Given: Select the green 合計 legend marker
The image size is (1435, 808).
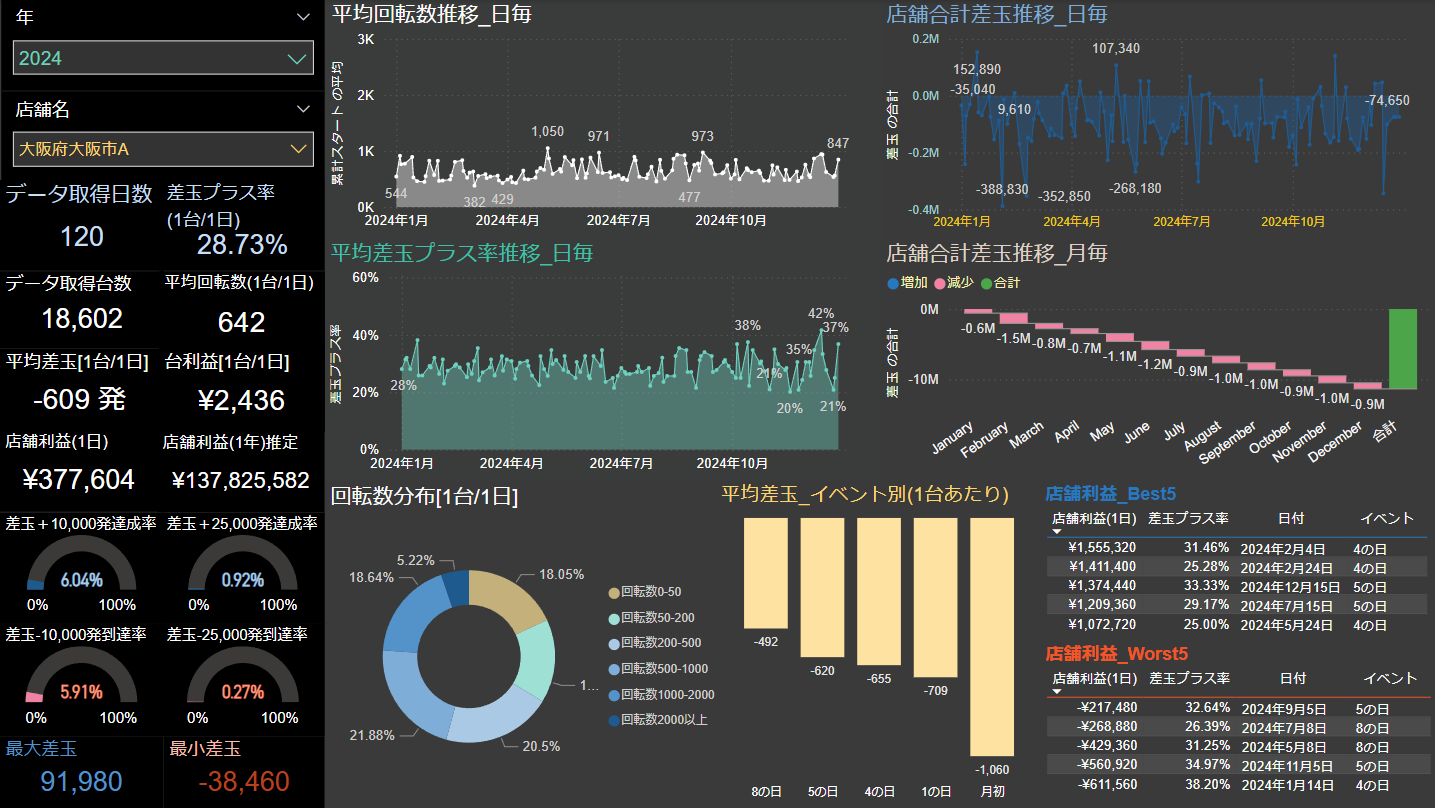Looking at the screenshot, I should 985,284.
